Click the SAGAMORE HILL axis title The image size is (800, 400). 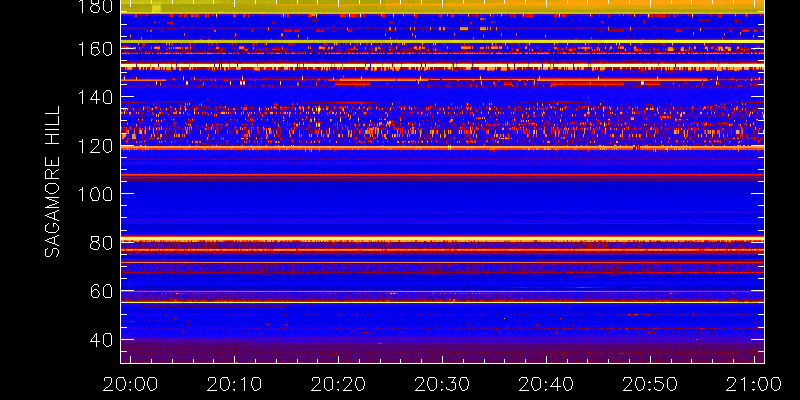(x=53, y=182)
